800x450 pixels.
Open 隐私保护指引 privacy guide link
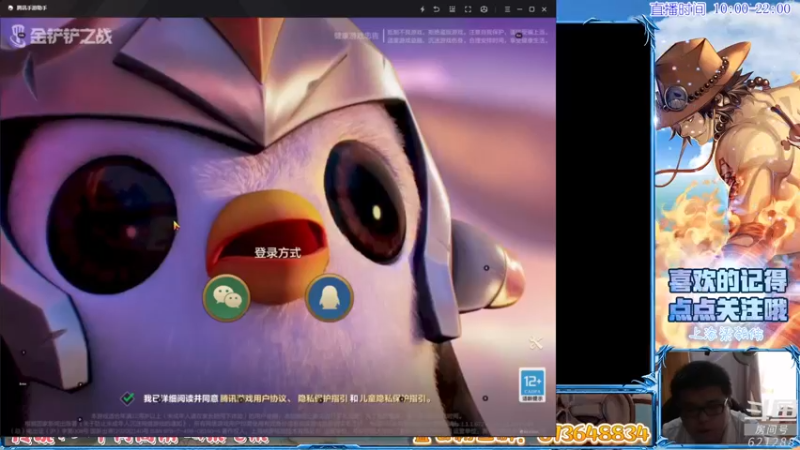[322, 398]
